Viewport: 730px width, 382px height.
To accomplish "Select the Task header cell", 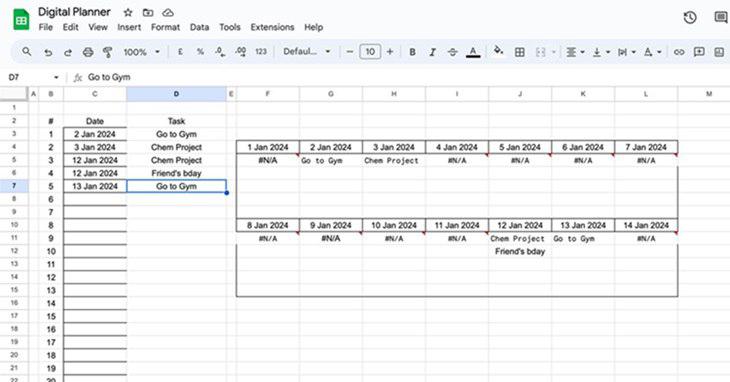I will 176,121.
